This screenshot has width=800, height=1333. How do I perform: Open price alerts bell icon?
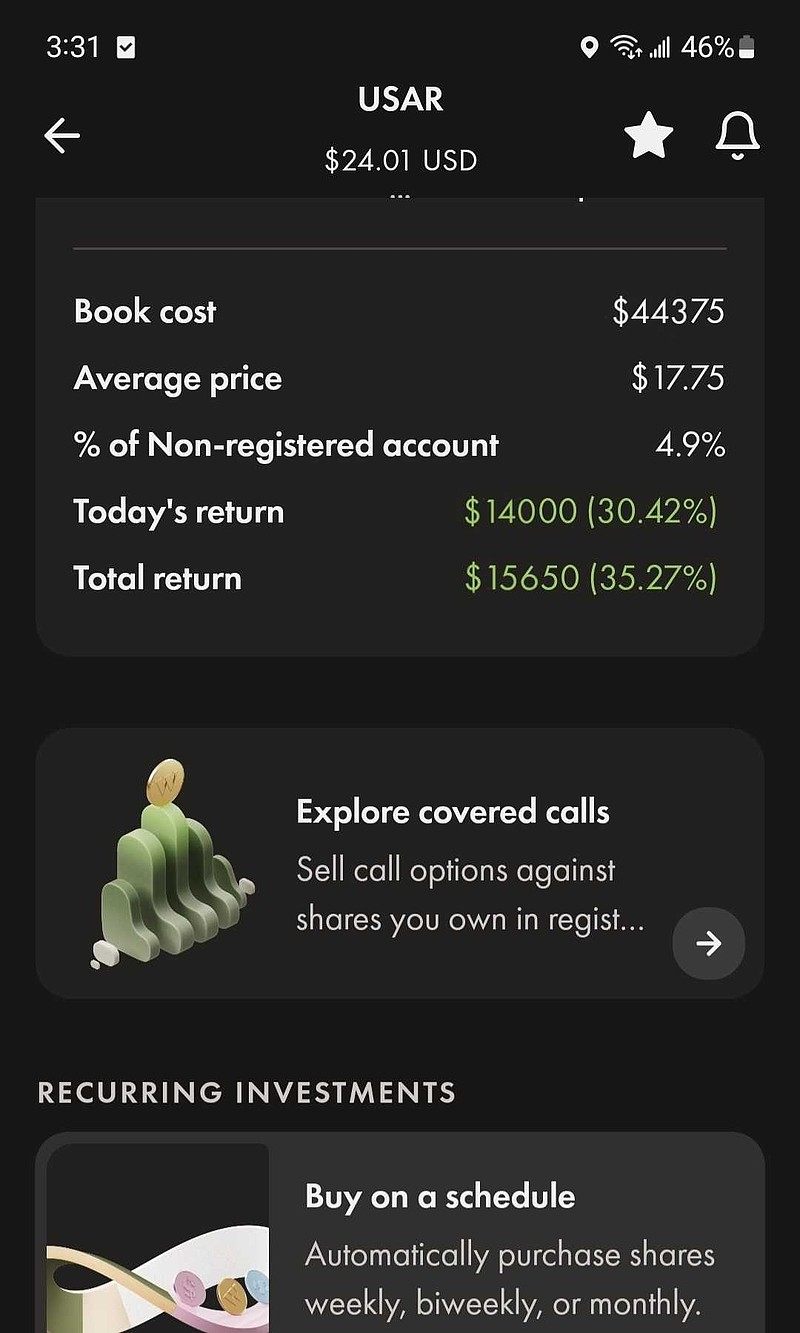pos(737,136)
